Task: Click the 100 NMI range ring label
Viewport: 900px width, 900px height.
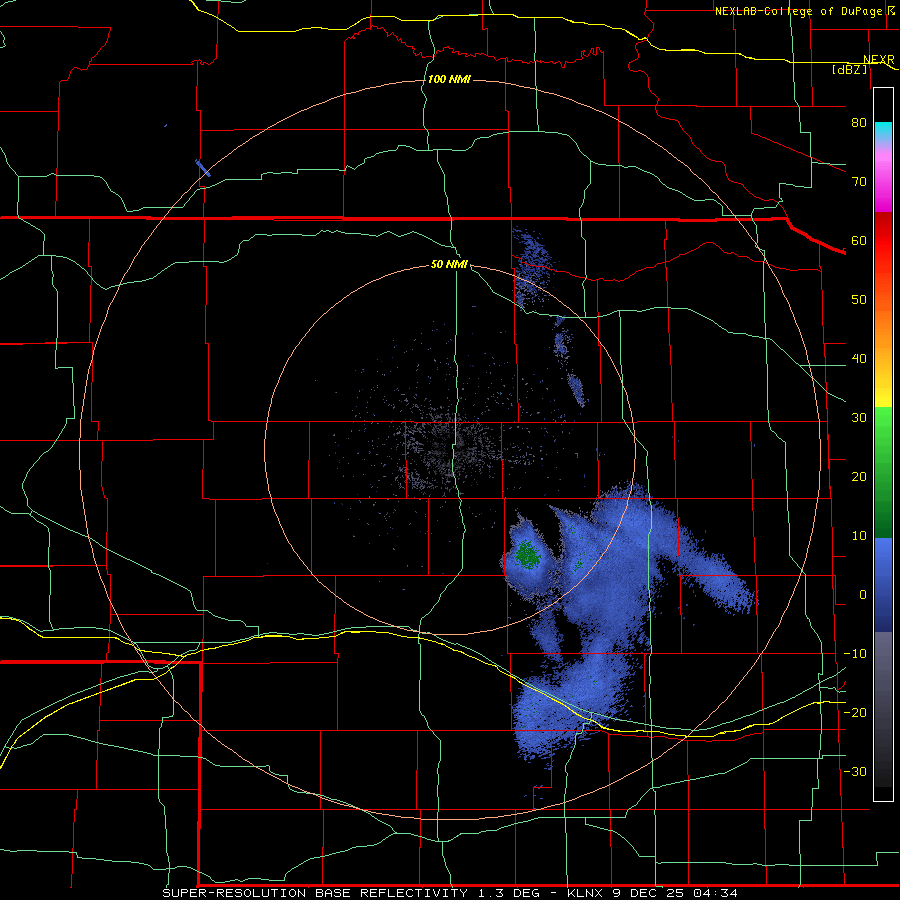Action: [449, 79]
